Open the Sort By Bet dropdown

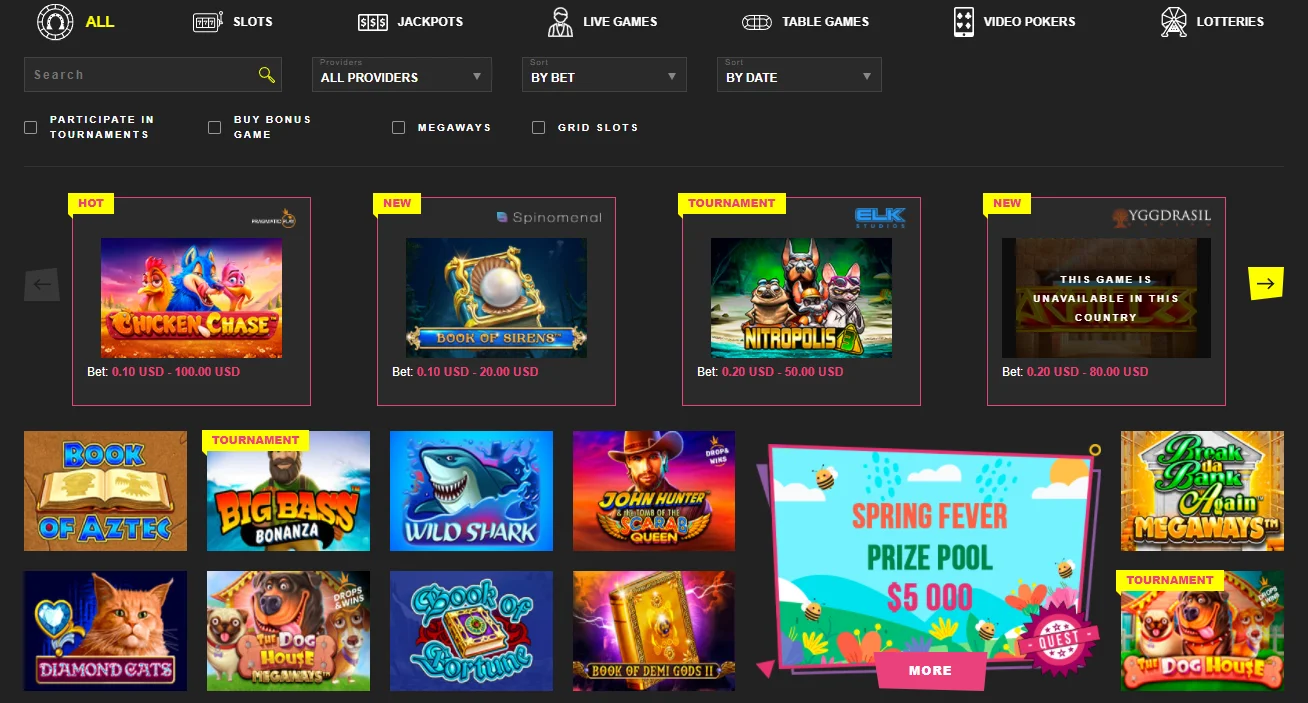point(604,75)
